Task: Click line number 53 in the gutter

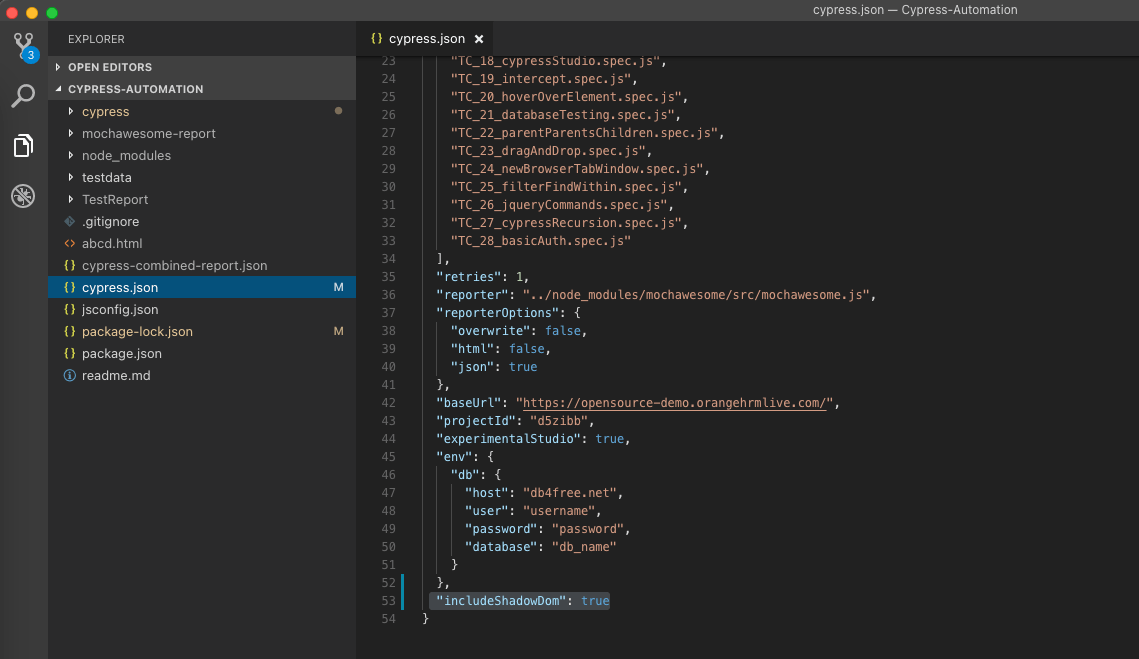Action: pos(388,601)
